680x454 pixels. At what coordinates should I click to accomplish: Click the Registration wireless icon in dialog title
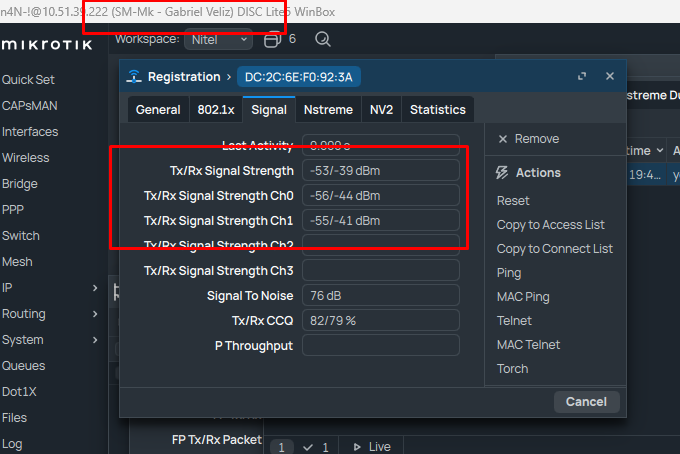pos(134,77)
